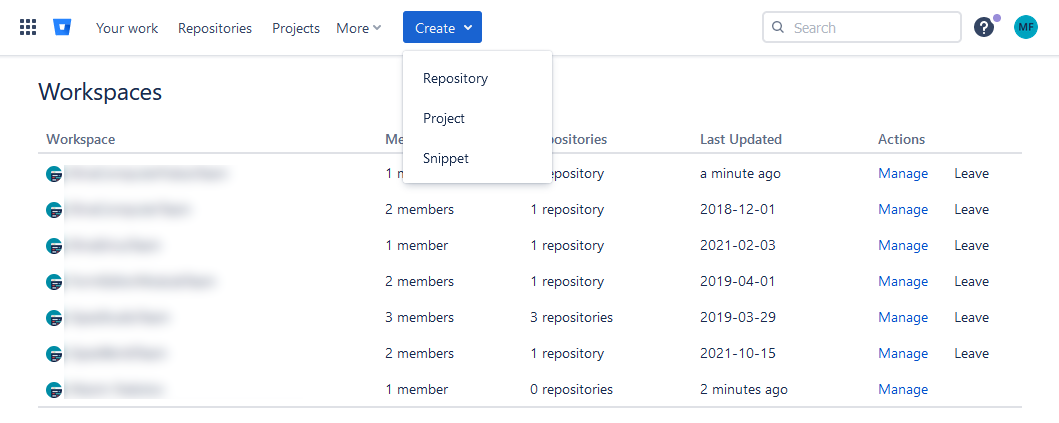
Task: Choose Repository from the Create menu
Action: [x=477, y=78]
